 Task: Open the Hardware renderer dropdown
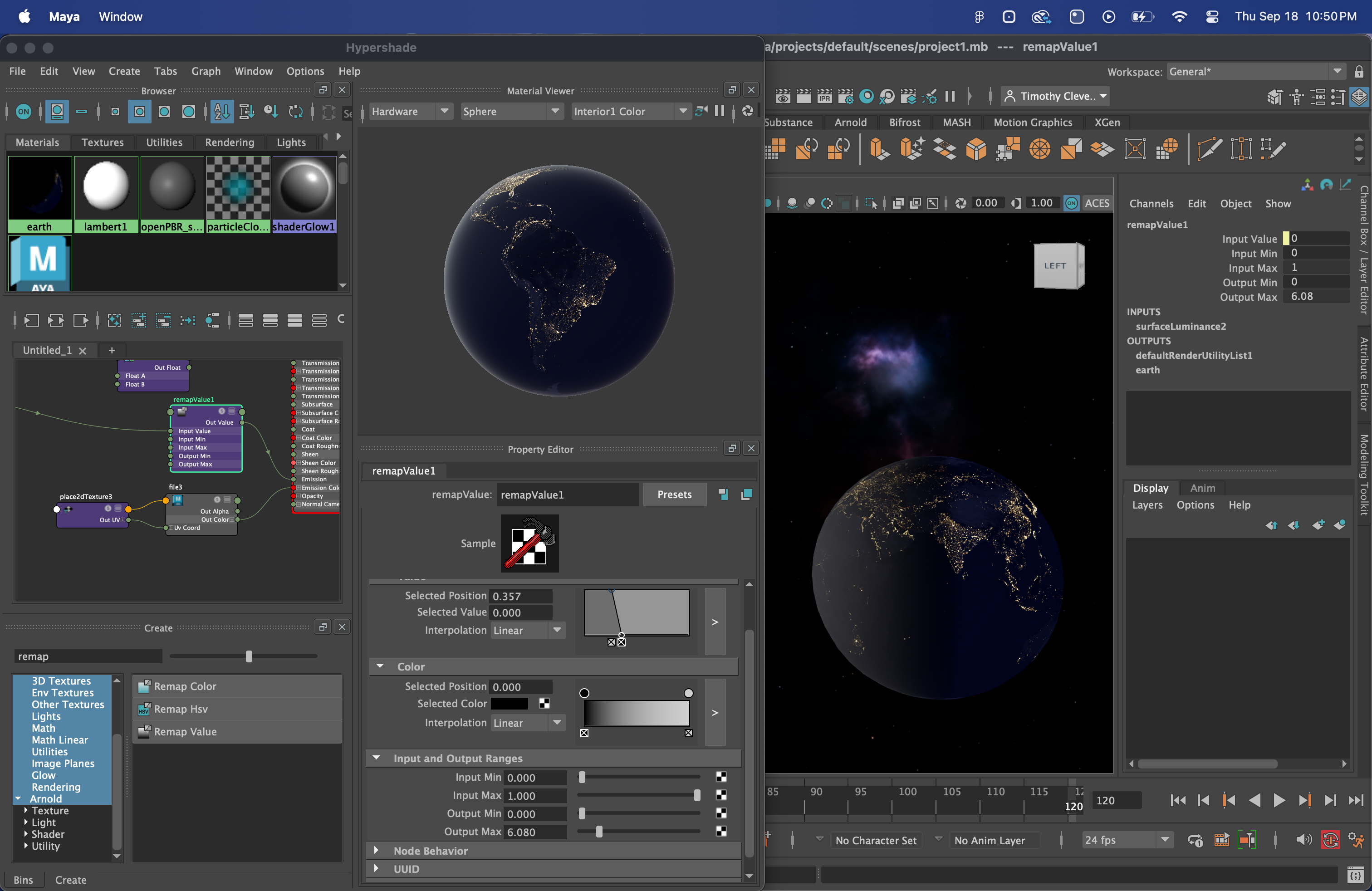(410, 111)
